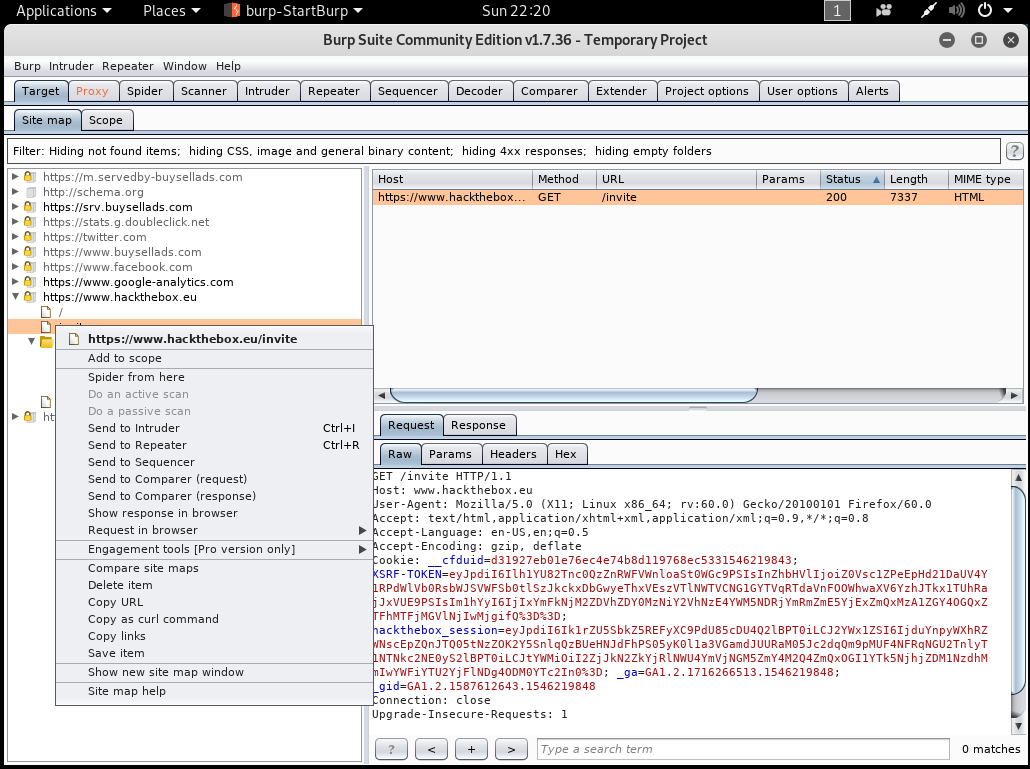Viewport: 1030px width, 769px height.
Task: Open the Applications menu dropdown
Action: (x=63, y=11)
